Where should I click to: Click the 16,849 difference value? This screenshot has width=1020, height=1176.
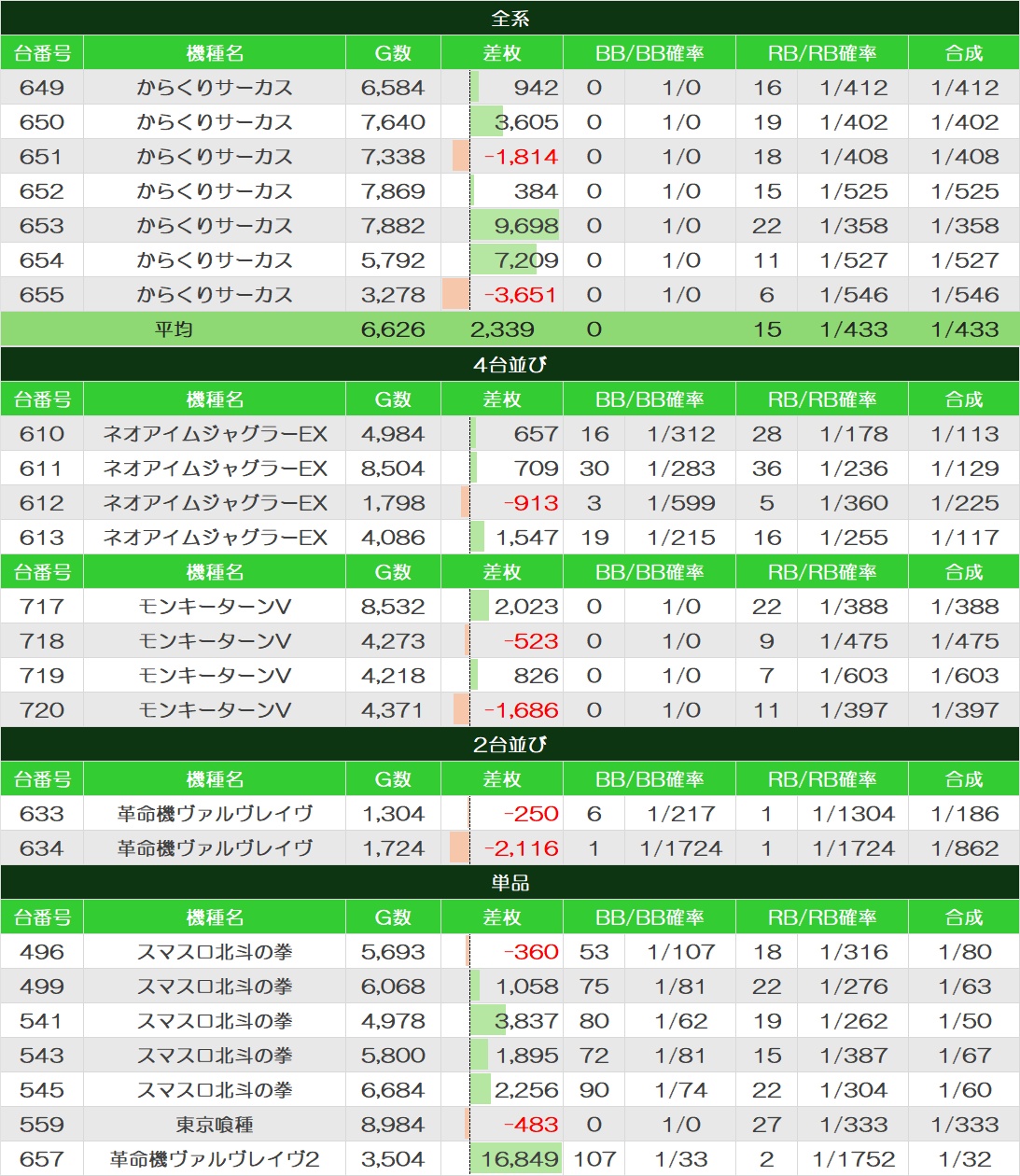[520, 1159]
